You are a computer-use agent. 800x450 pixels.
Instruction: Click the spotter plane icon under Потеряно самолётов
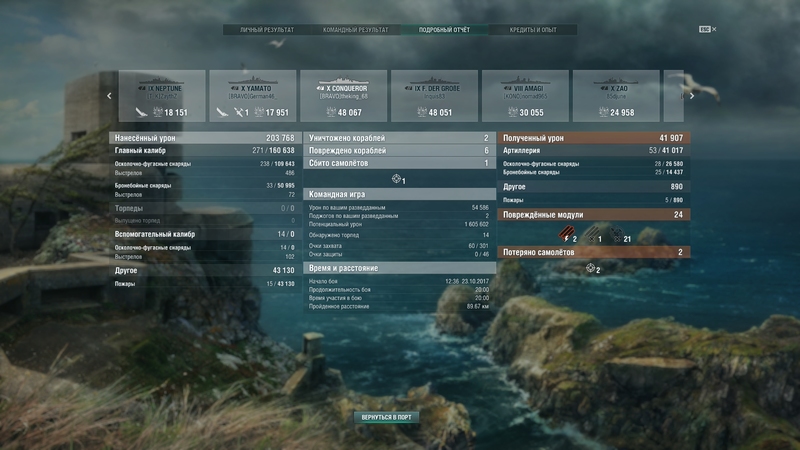[590, 268]
